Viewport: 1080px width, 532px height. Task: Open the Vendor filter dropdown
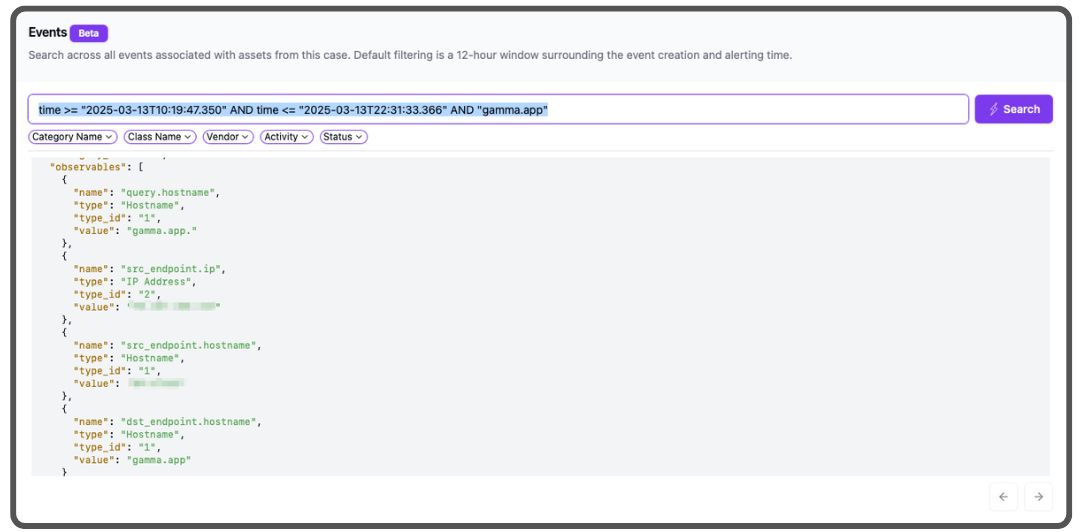point(227,137)
